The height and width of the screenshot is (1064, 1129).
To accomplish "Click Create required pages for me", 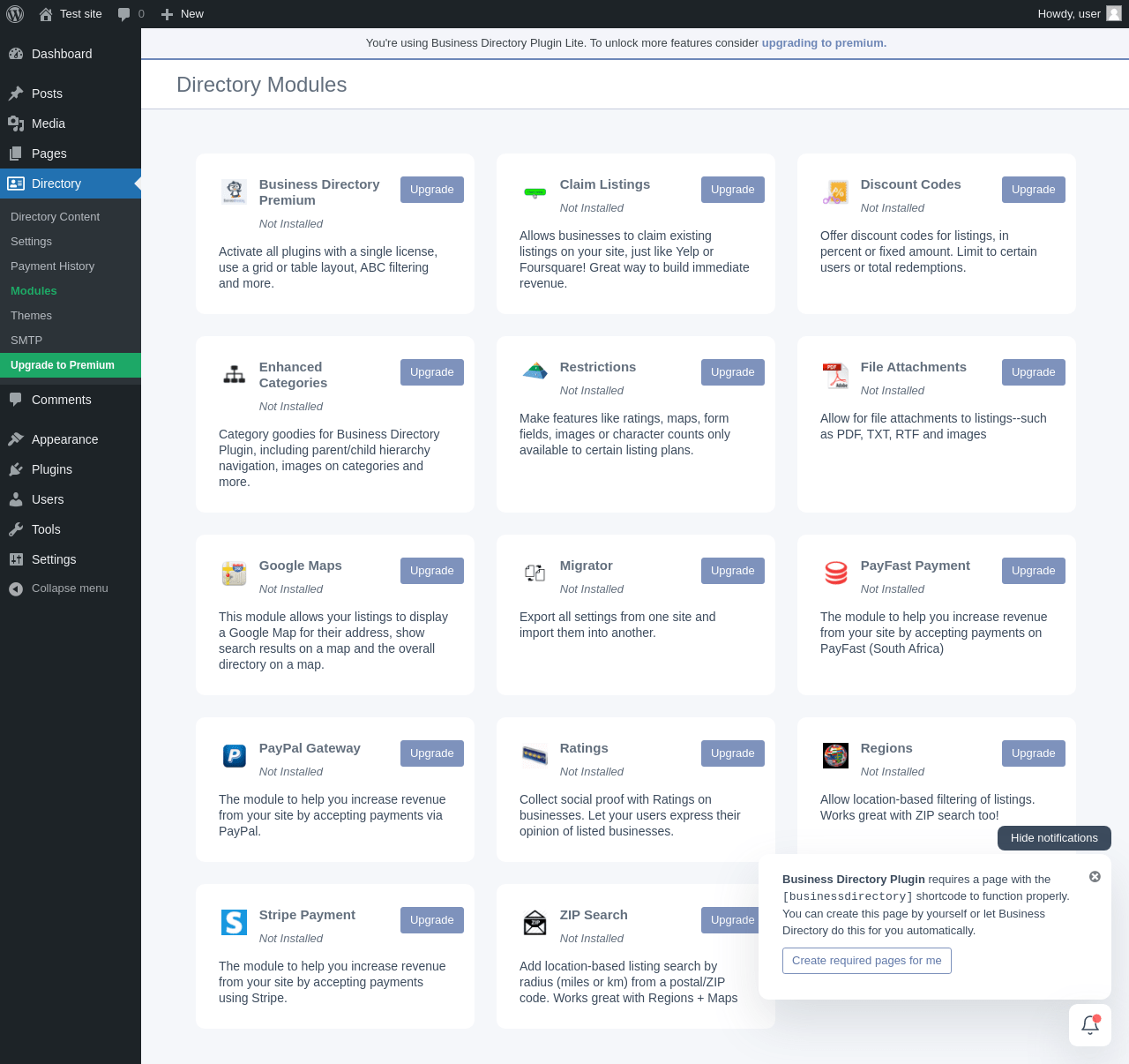I will pos(867,961).
